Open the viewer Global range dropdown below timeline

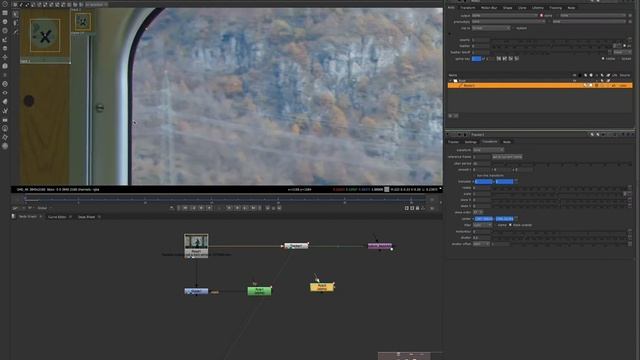pos(43,208)
